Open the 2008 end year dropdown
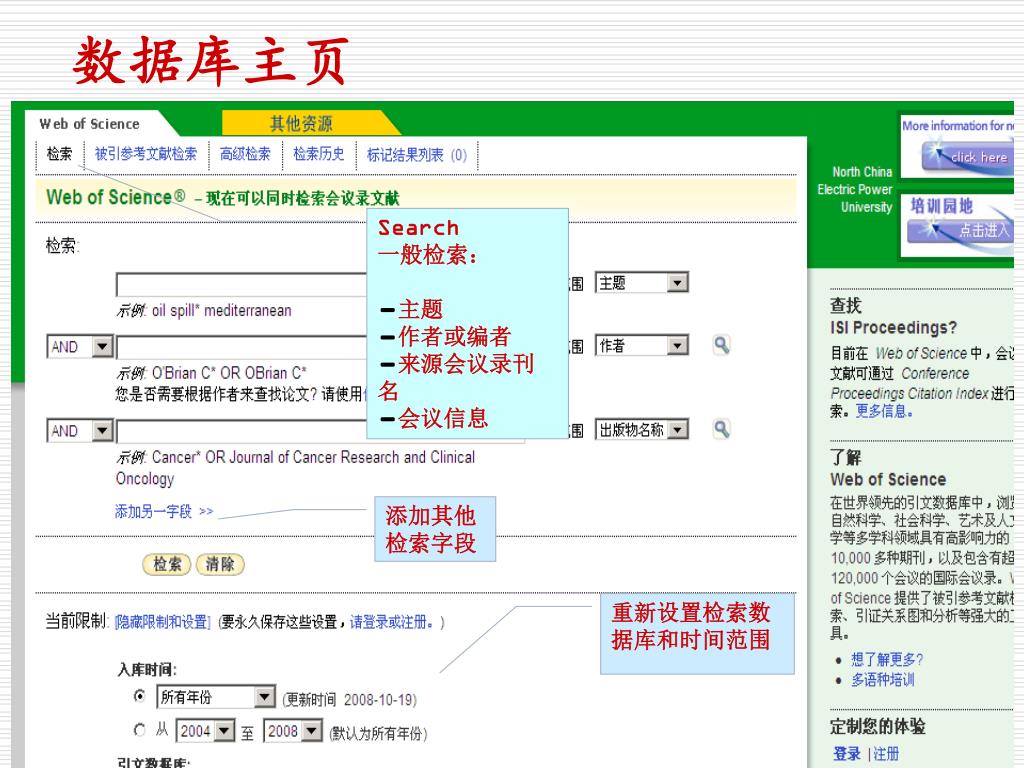 pyautogui.click(x=292, y=731)
